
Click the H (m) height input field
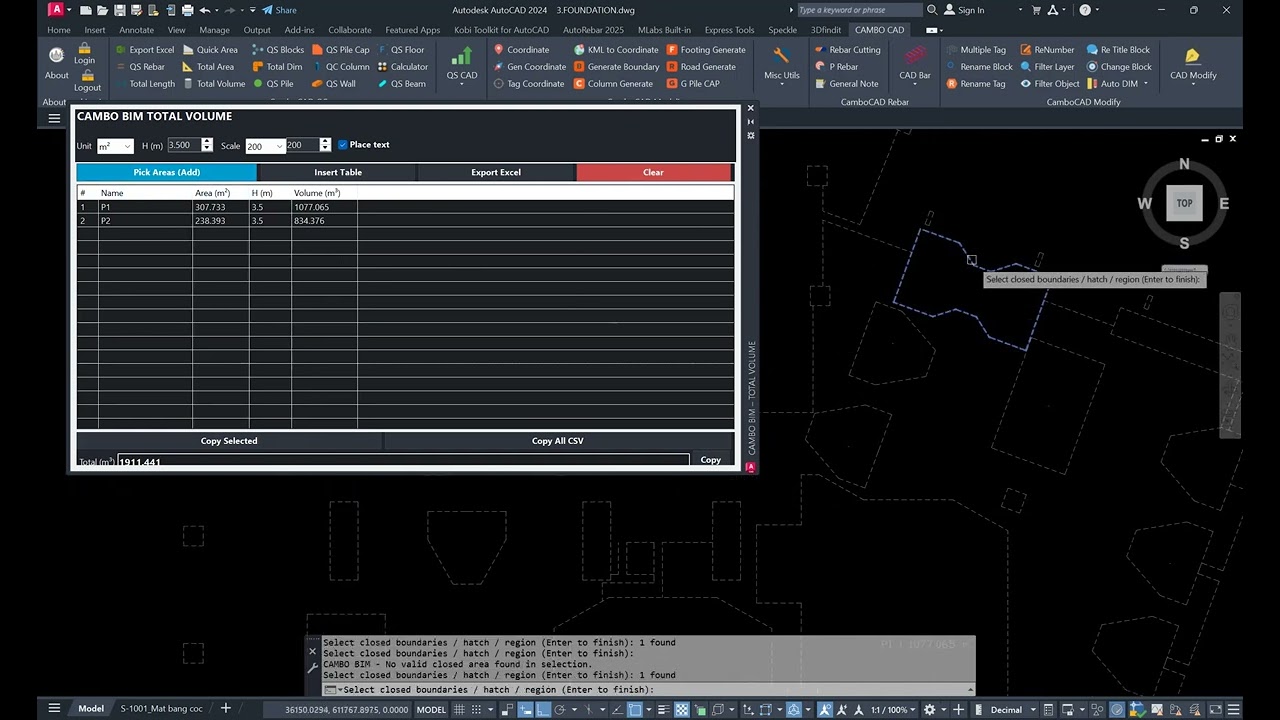point(183,145)
